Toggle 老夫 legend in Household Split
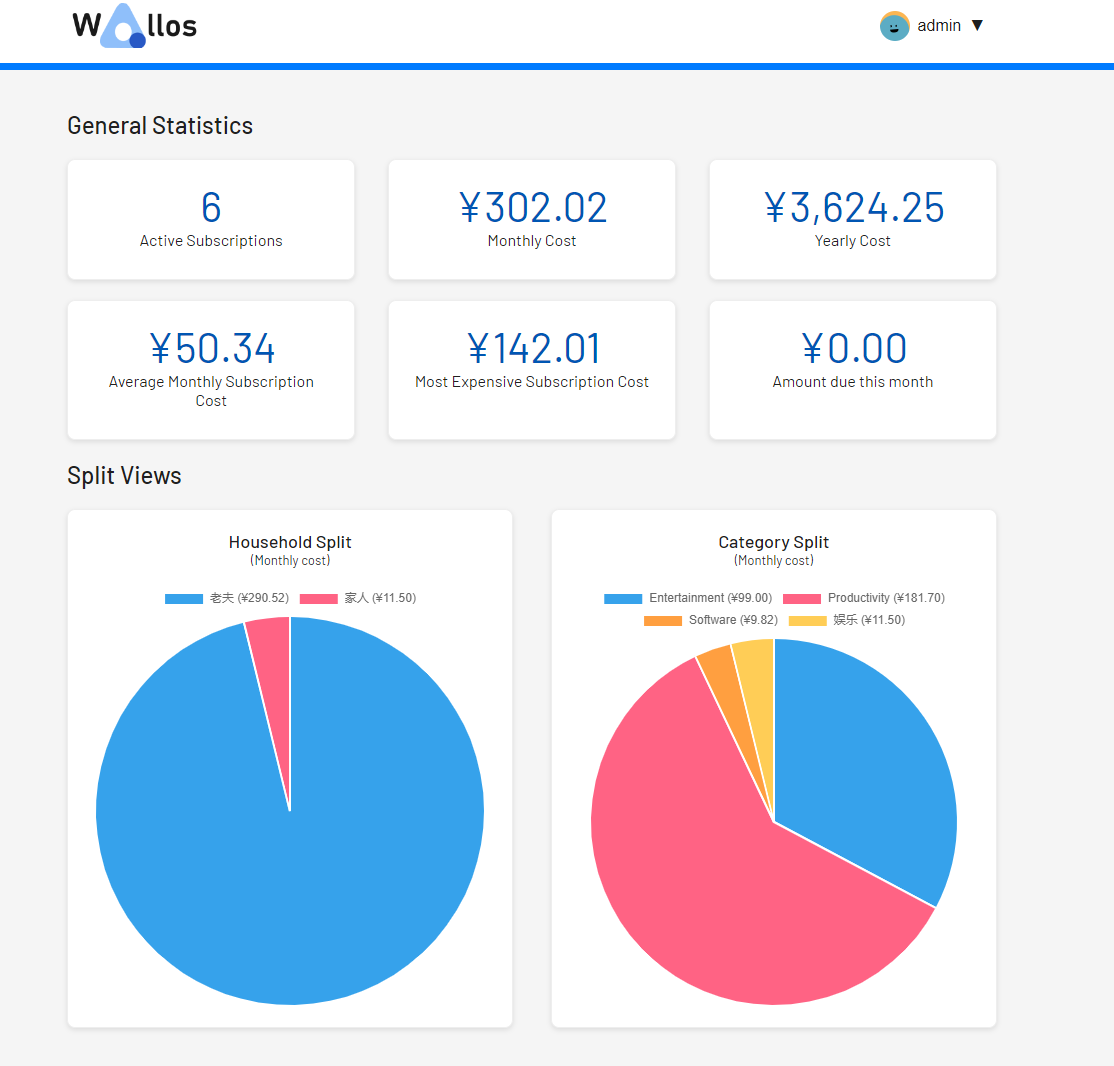 227,598
